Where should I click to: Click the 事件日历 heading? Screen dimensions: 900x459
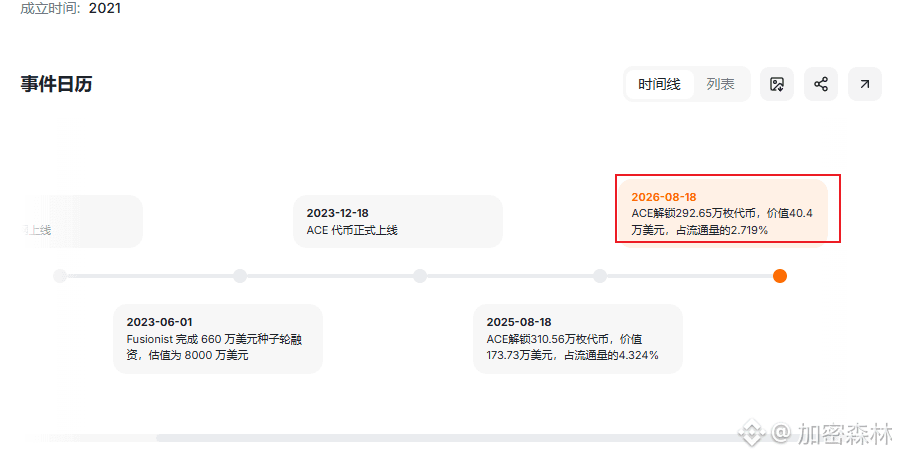click(56, 84)
